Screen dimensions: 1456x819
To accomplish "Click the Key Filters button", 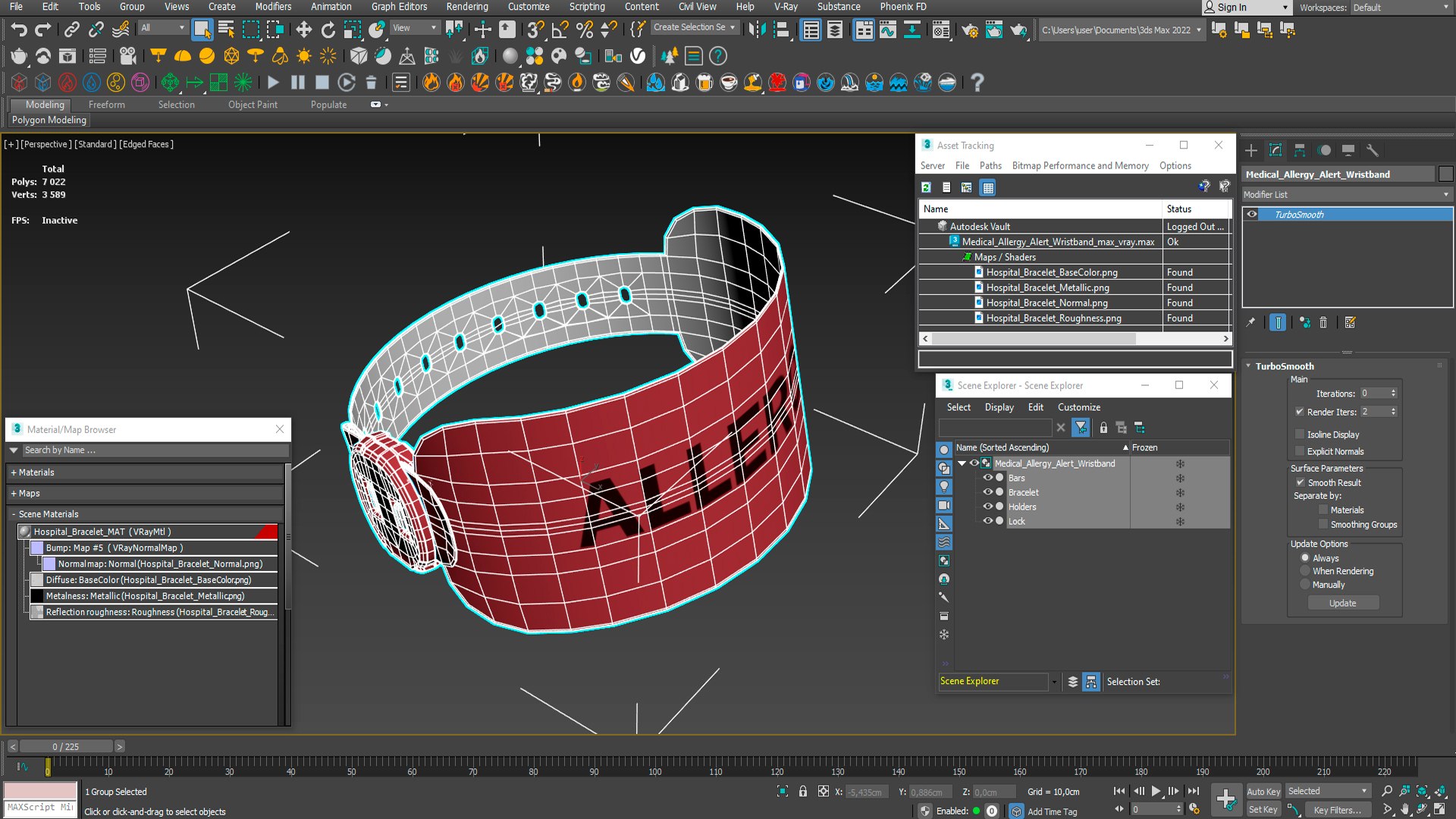I will point(1338,809).
